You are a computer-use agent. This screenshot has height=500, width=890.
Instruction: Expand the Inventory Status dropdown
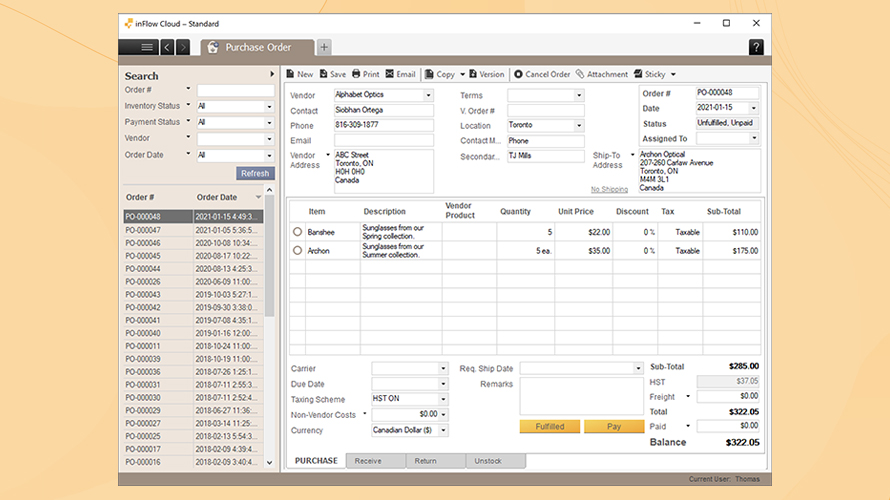269,106
